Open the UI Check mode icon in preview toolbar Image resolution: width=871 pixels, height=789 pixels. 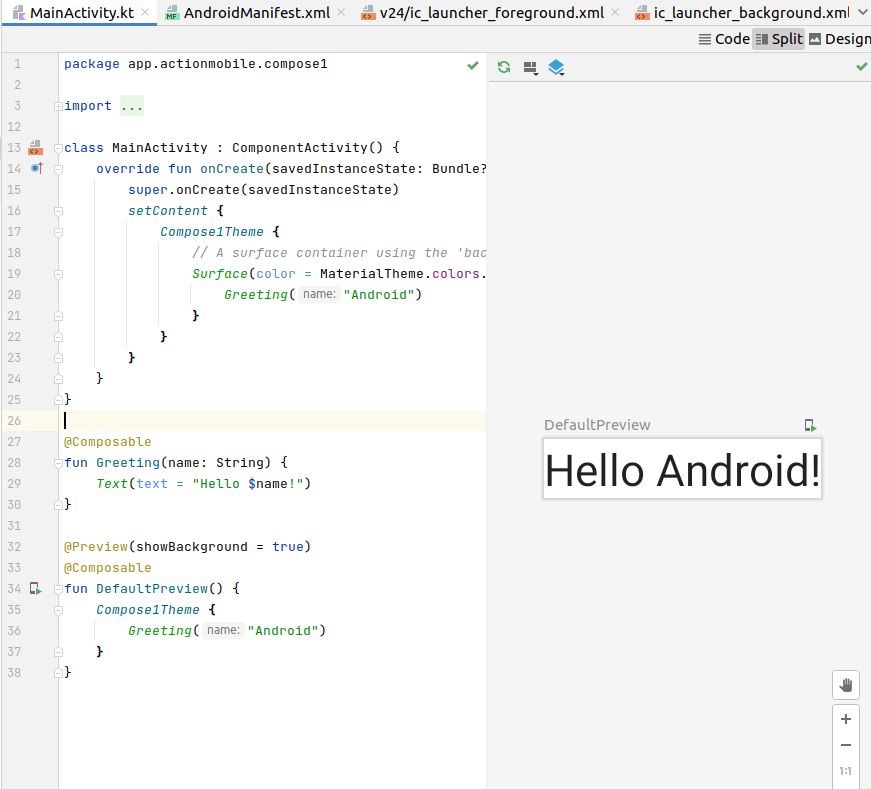[x=530, y=67]
